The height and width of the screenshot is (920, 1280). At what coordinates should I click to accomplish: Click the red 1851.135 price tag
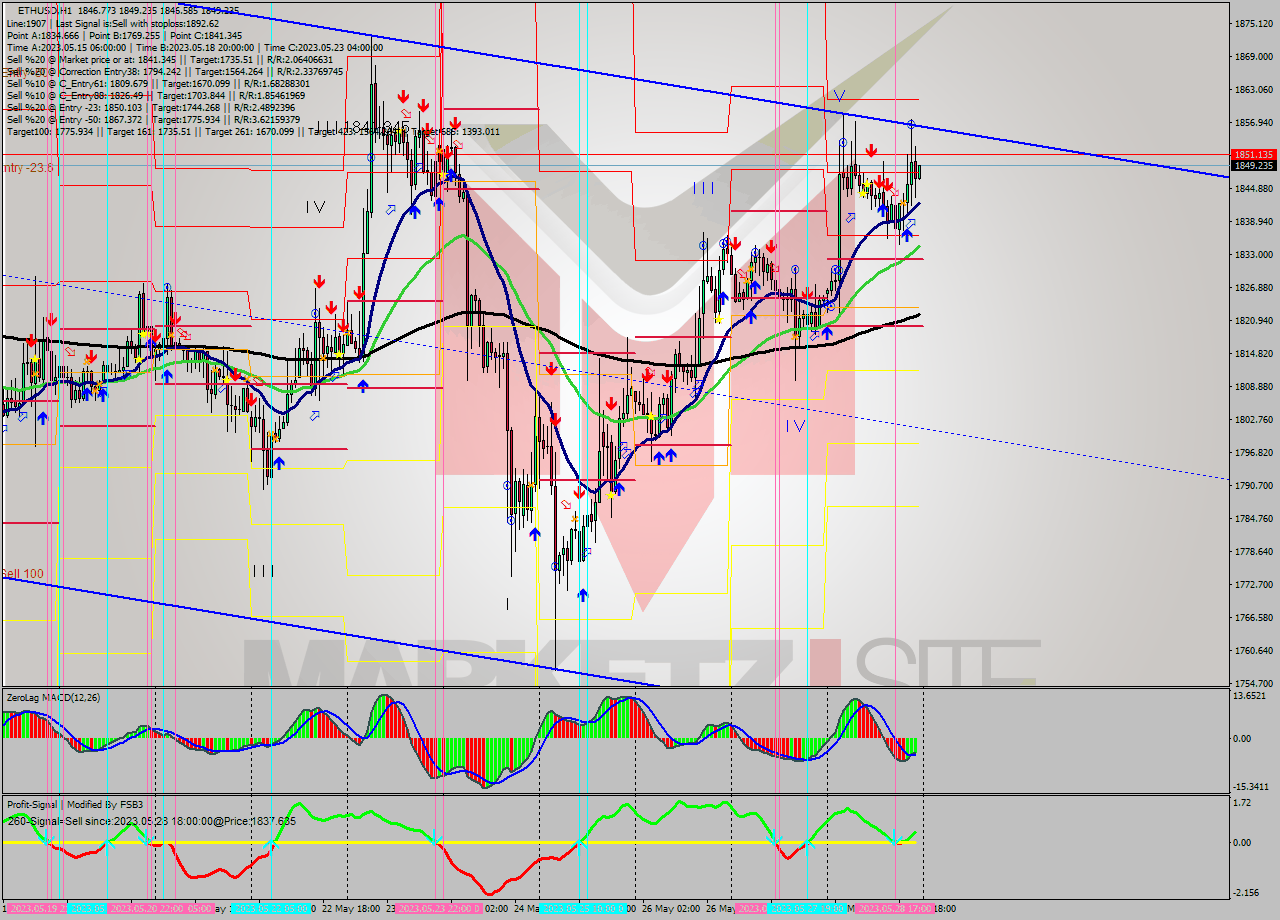click(x=1254, y=155)
